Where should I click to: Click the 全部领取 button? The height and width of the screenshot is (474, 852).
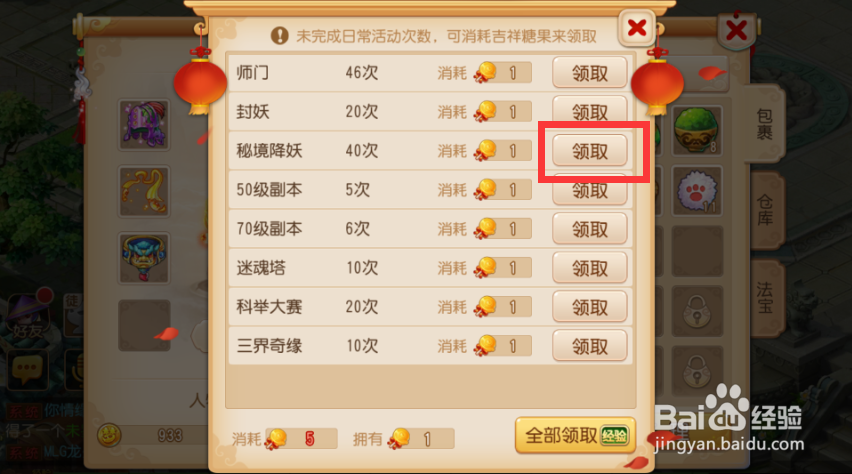575,435
